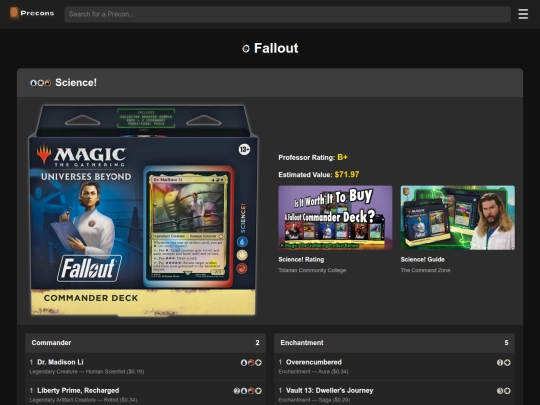Click Vault 13's generic mana cost icon
The width and height of the screenshot is (540, 405).
click(x=500, y=391)
